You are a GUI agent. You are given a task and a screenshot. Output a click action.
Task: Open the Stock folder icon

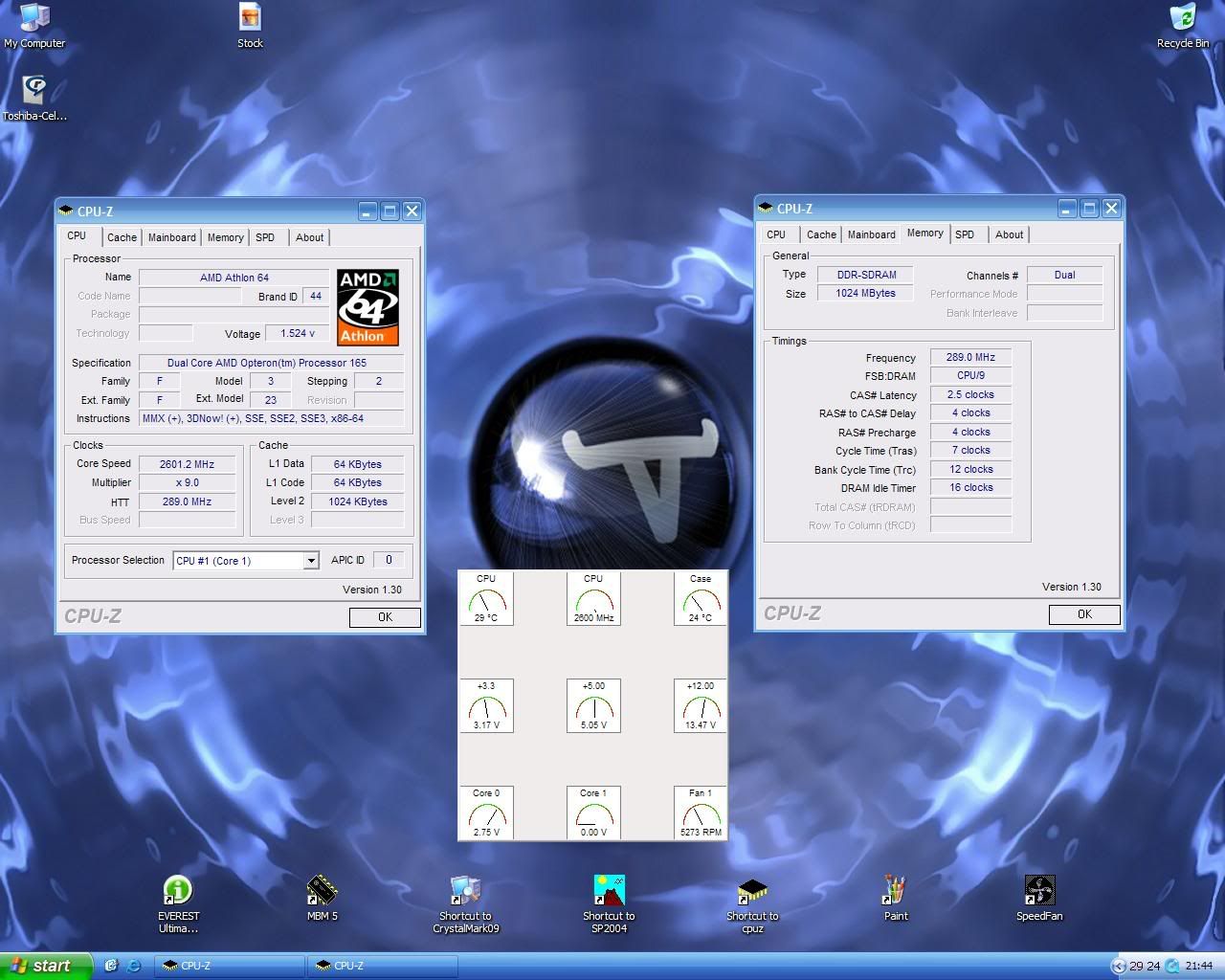point(250,19)
